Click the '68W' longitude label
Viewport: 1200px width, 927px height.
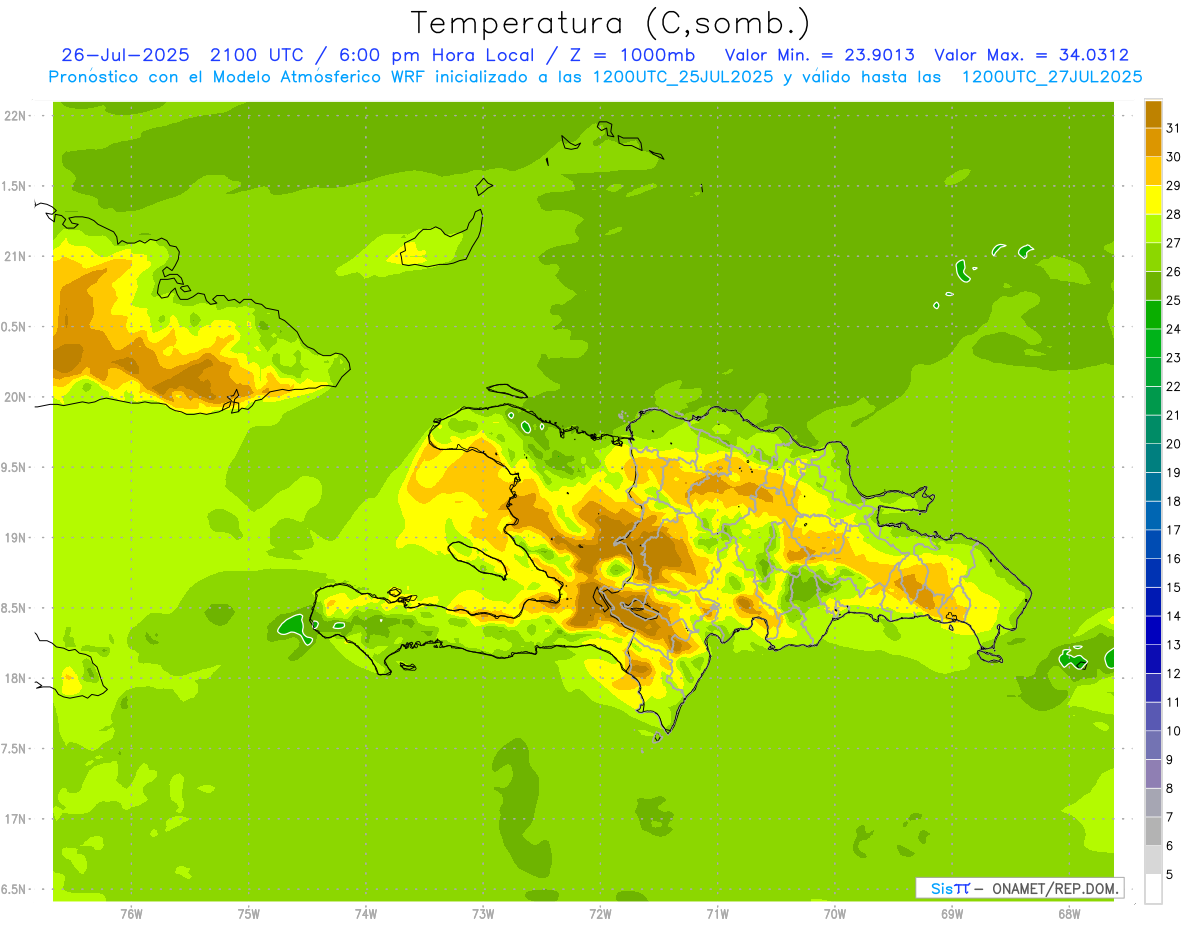tap(1069, 913)
